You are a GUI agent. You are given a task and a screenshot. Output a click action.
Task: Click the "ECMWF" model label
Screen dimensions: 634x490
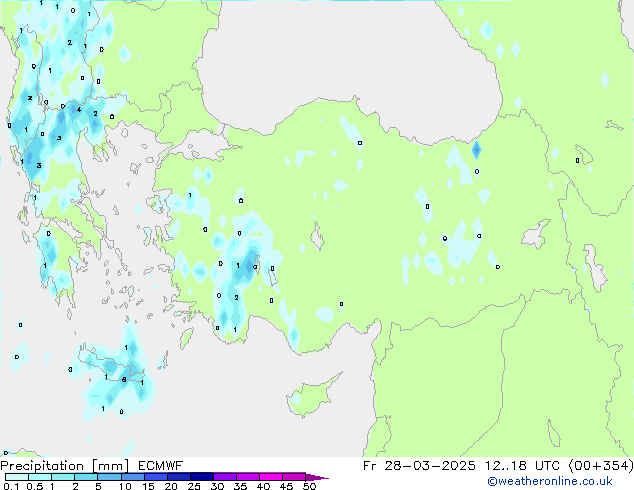[160, 466]
